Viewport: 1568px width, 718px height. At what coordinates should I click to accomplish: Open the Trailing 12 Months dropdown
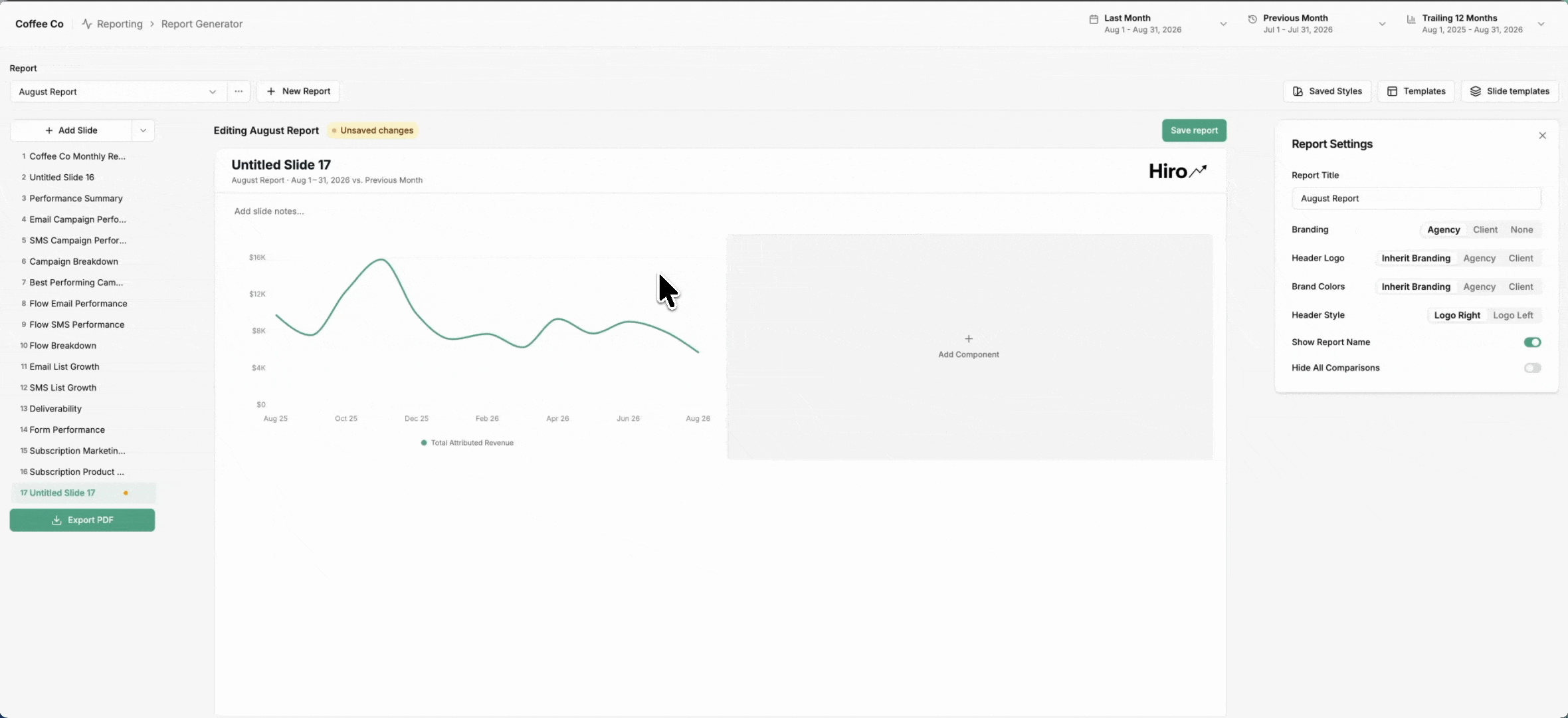pyautogui.click(x=1476, y=24)
